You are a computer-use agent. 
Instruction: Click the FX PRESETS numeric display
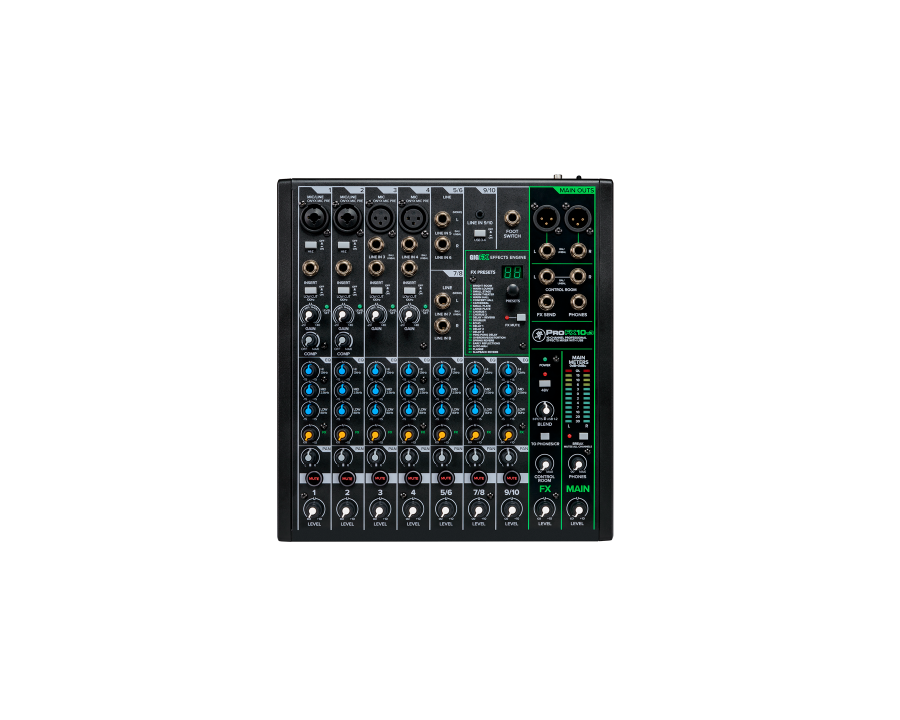[x=511, y=272]
